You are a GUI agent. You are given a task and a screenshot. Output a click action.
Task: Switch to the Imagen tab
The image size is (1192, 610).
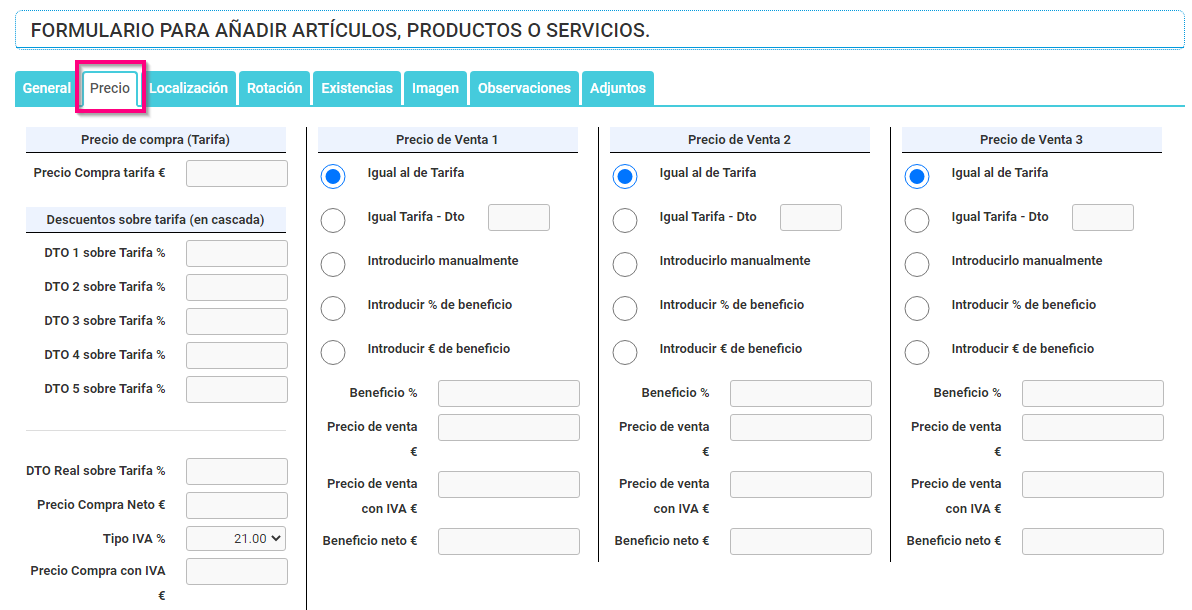436,88
